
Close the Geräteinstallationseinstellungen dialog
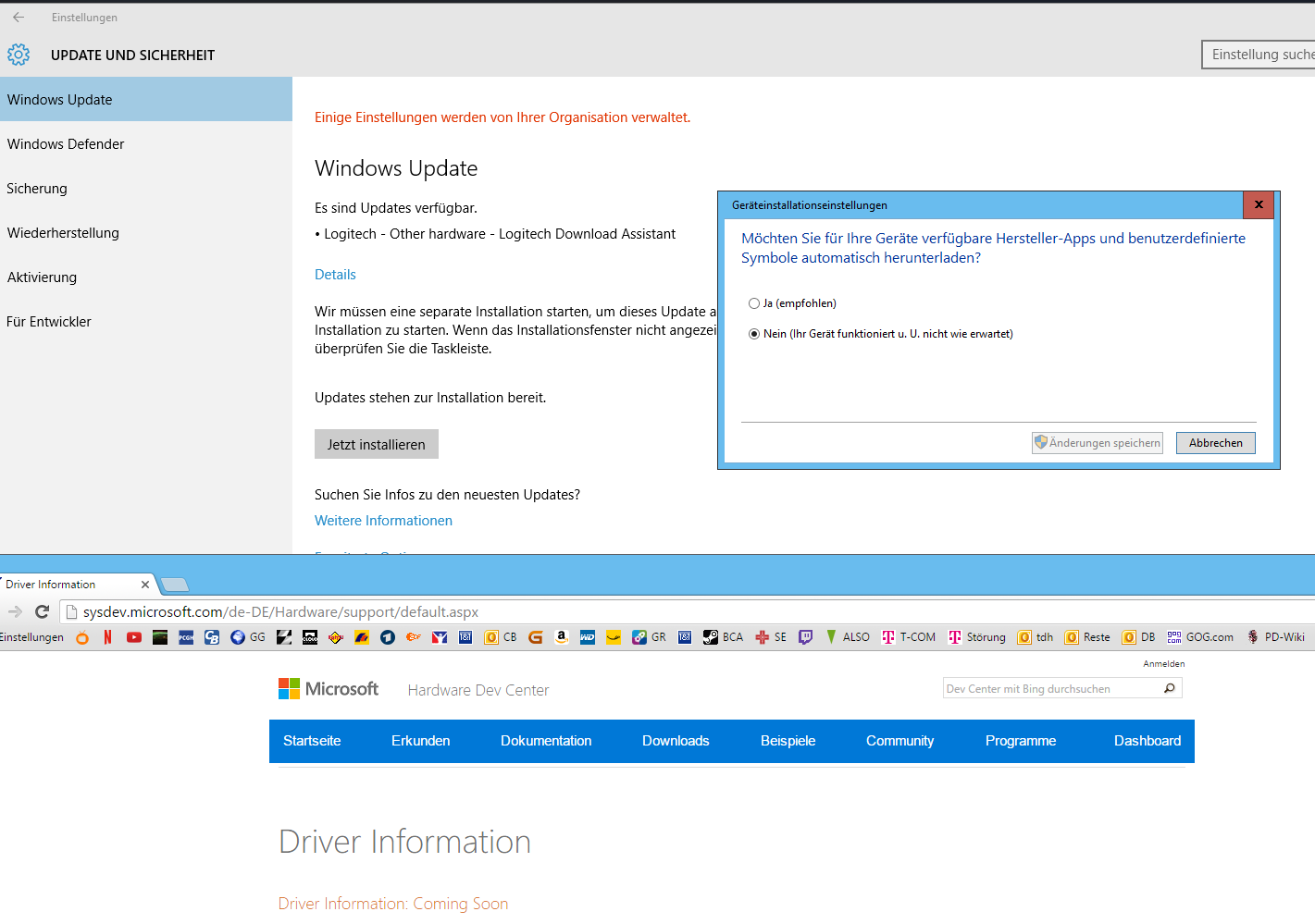point(1259,204)
